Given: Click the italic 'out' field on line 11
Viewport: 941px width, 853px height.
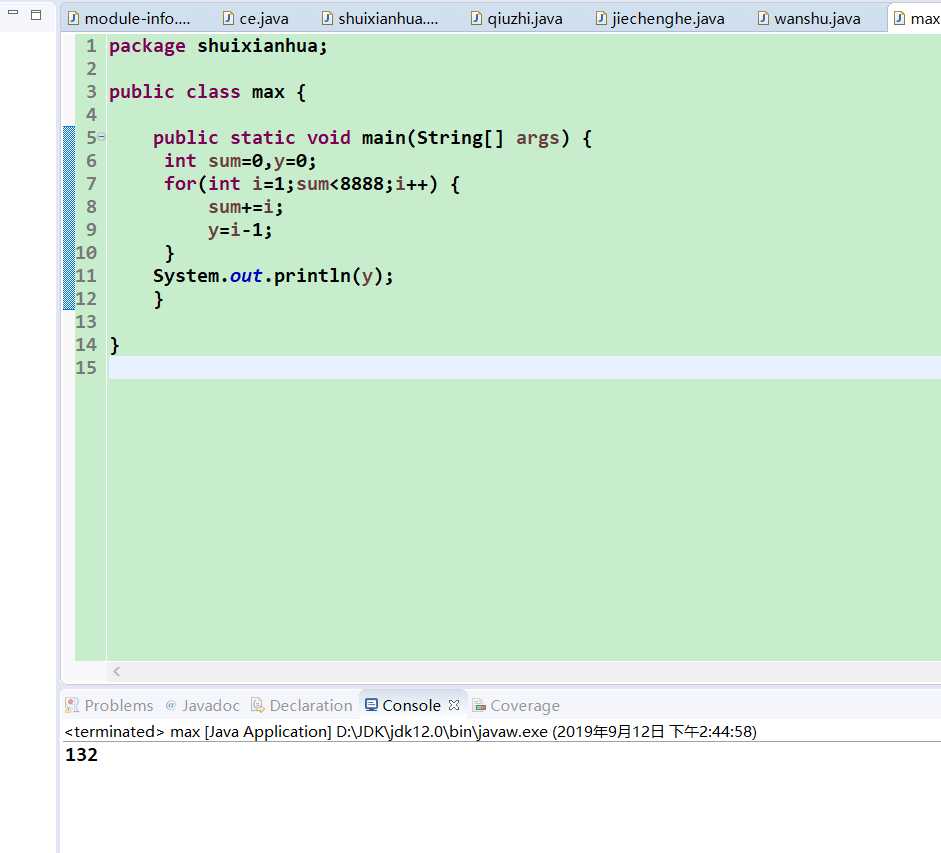Looking at the screenshot, I should point(245,276).
